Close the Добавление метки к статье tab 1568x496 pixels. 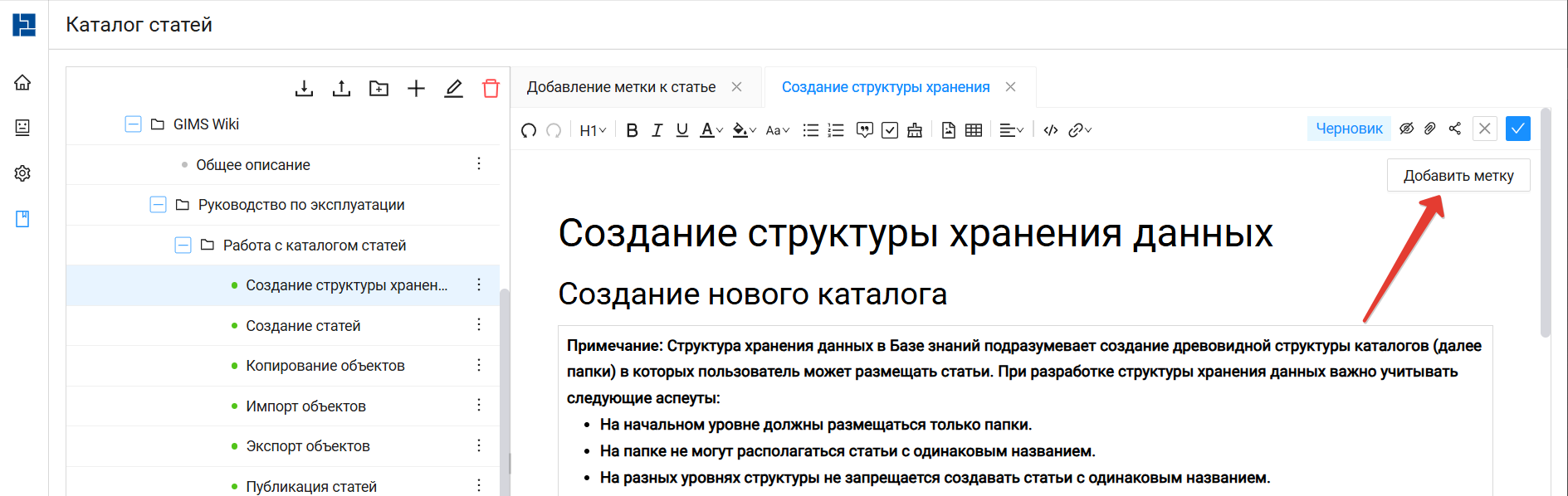(736, 87)
